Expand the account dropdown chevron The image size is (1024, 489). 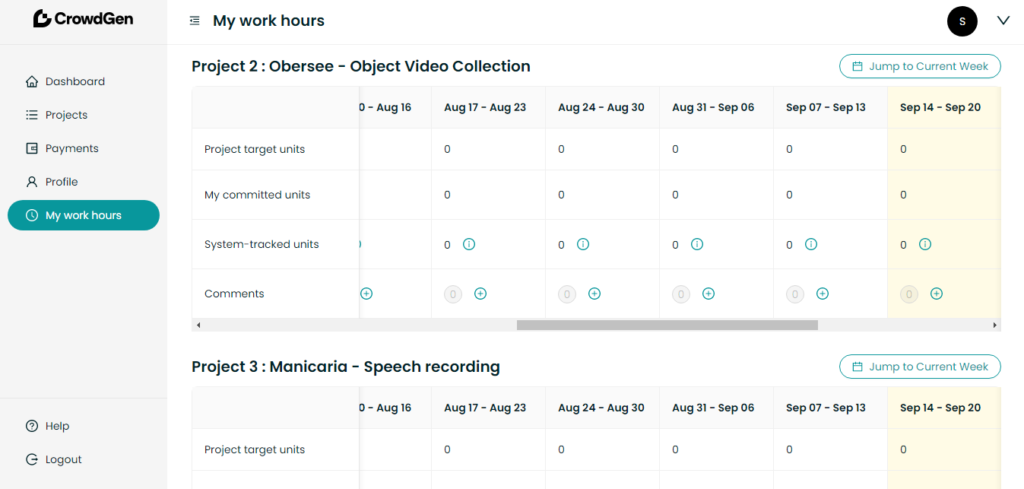(x=1003, y=21)
